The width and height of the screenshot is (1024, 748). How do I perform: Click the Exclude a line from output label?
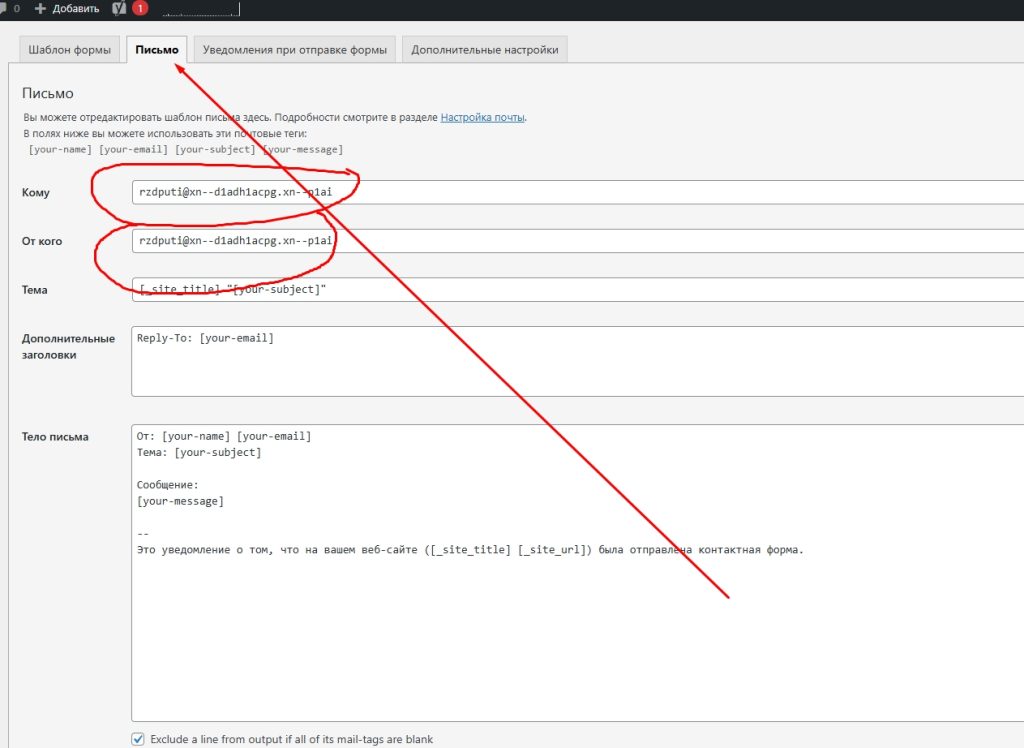(x=291, y=740)
